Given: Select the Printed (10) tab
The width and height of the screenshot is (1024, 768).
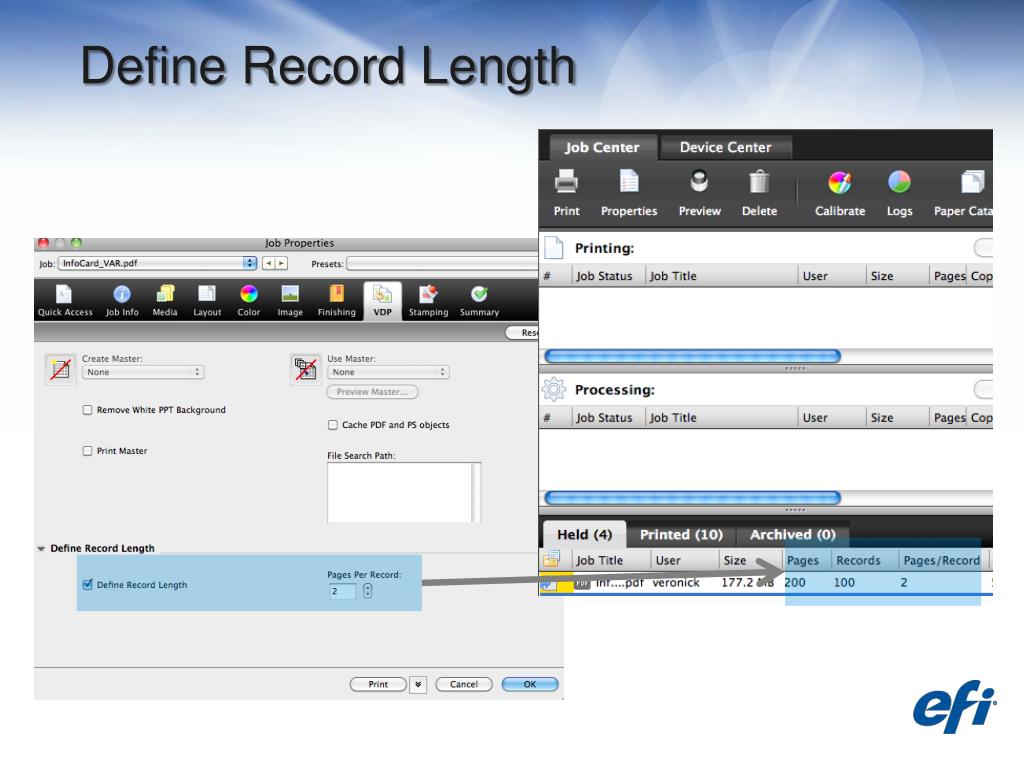Looking at the screenshot, I should pyautogui.click(x=681, y=535).
